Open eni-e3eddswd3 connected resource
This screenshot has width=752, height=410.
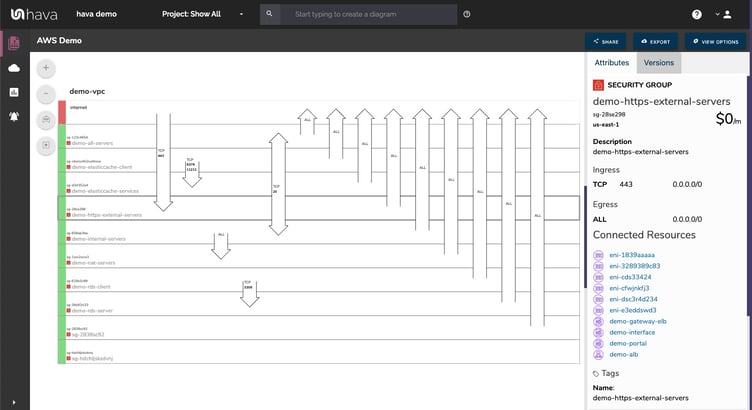[633, 310]
